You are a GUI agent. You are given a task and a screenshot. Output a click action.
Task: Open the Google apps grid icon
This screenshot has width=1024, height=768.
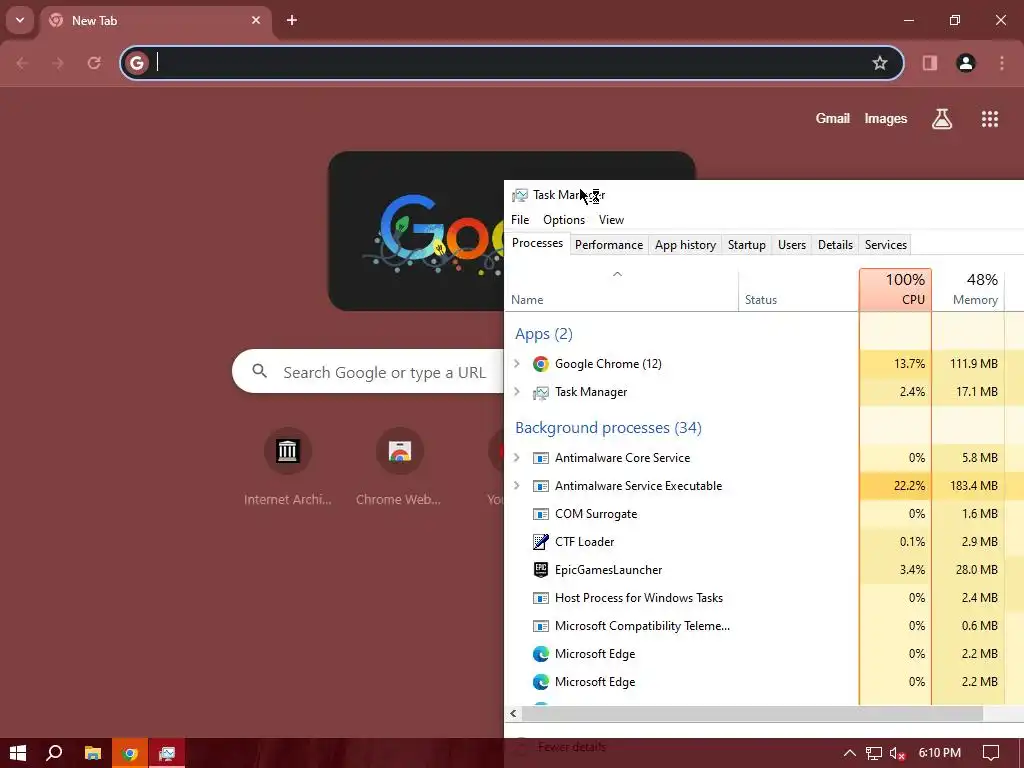pos(990,119)
